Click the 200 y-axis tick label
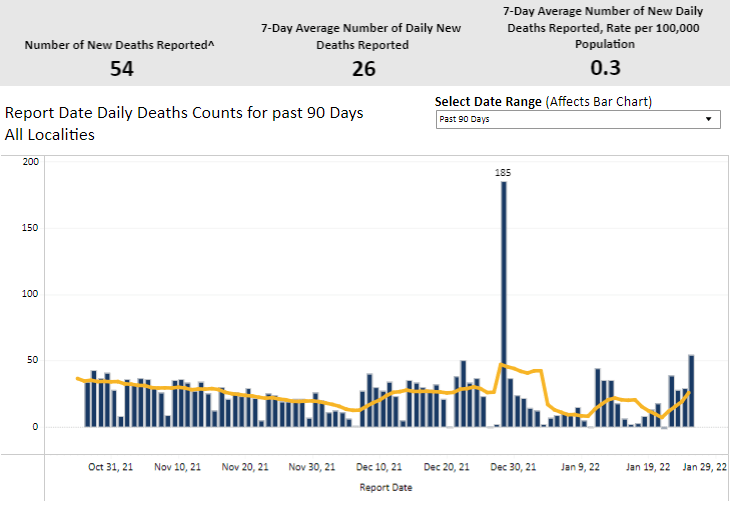 29,162
